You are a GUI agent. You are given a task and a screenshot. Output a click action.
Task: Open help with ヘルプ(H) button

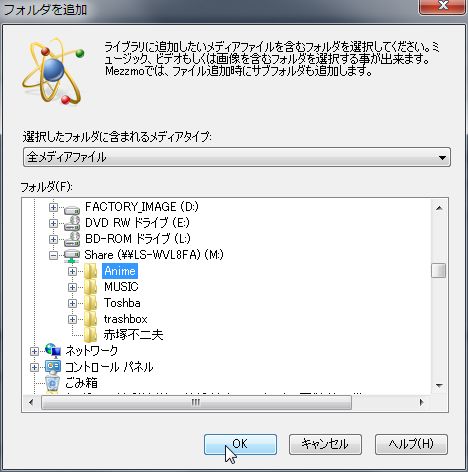point(411,444)
